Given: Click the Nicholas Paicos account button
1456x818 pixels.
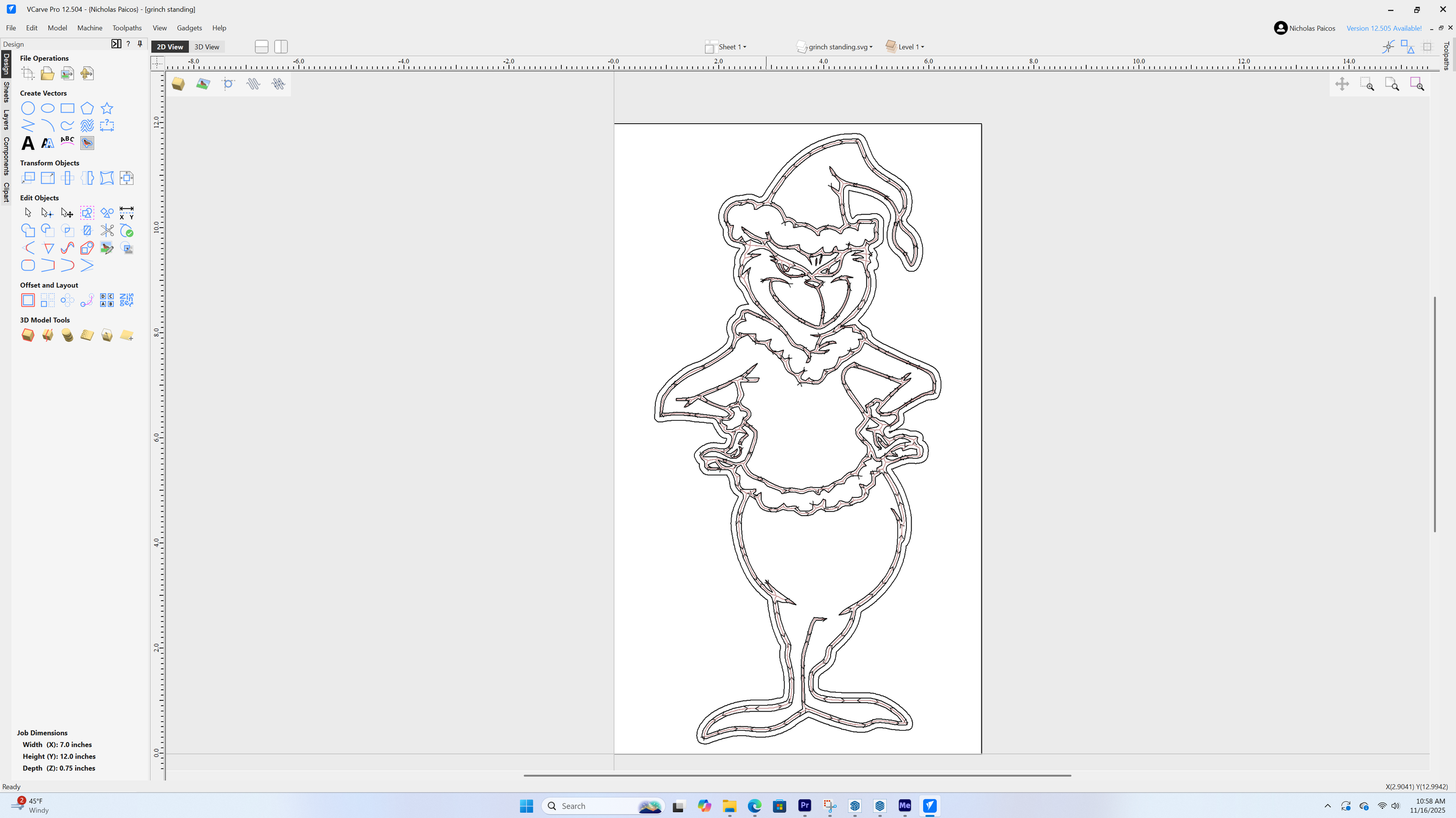Looking at the screenshot, I should [1305, 28].
